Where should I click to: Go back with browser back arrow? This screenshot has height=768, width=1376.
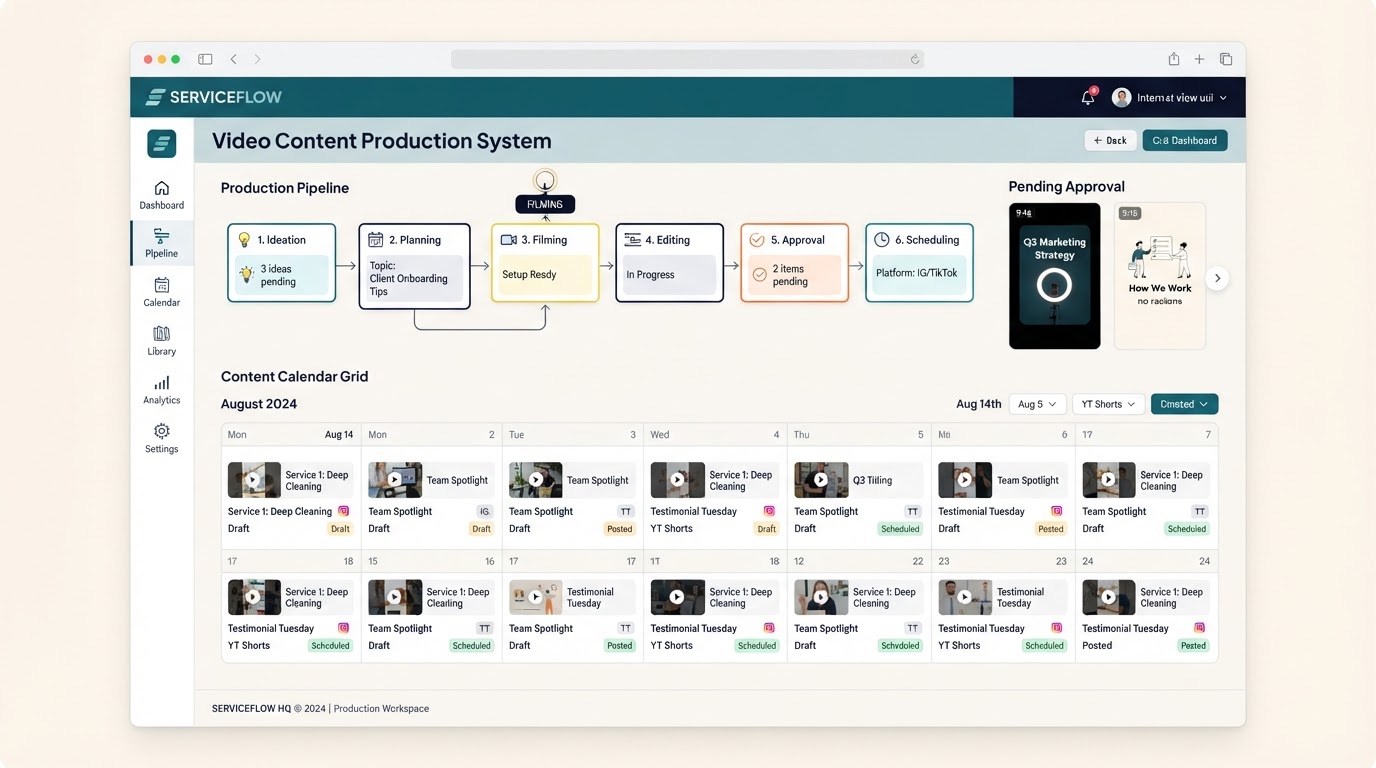[x=234, y=59]
